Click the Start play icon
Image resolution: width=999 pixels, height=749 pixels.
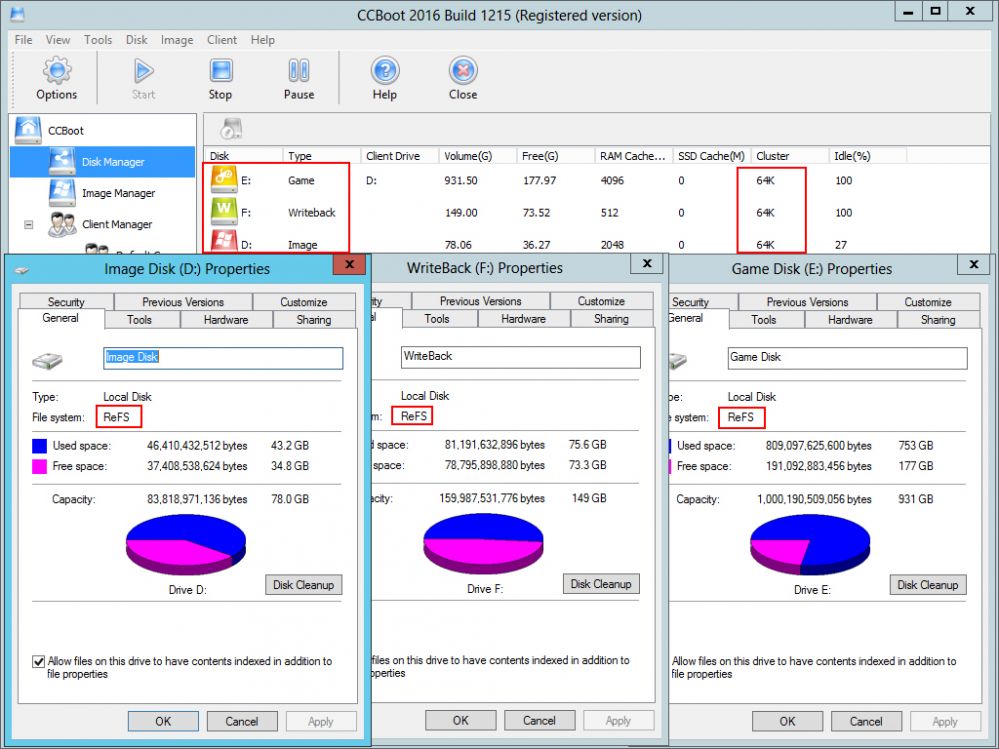coord(143,70)
